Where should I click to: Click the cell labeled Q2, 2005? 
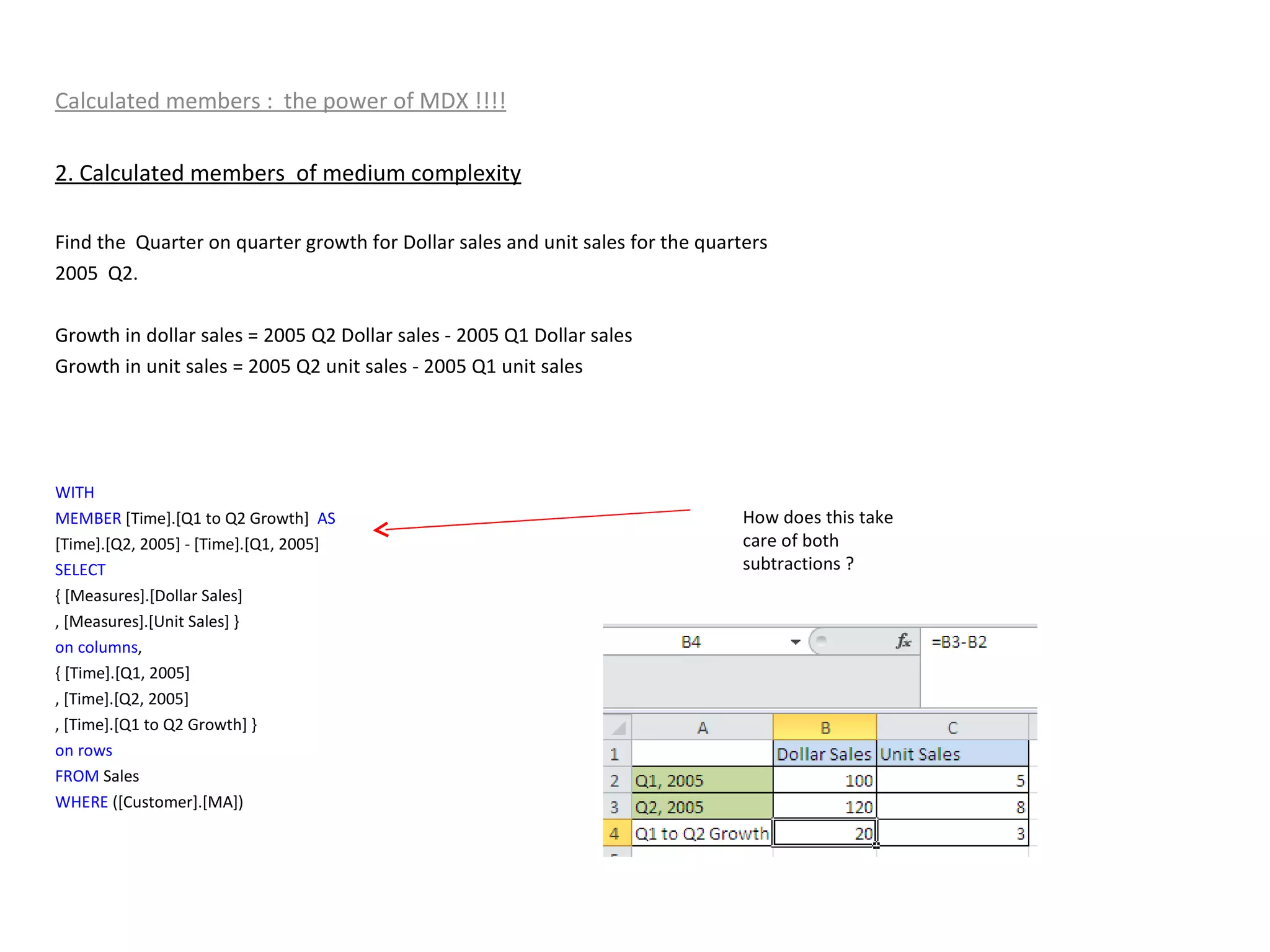(702, 807)
